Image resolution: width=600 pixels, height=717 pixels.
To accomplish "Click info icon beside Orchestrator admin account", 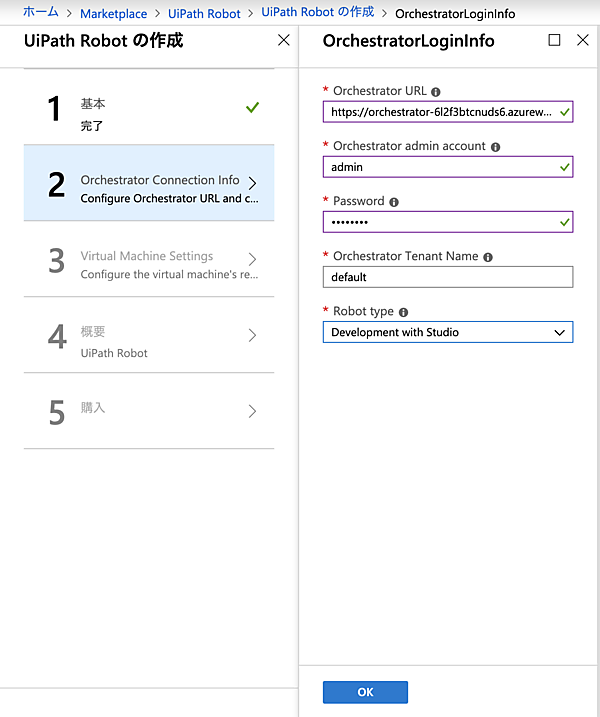I will (496, 146).
